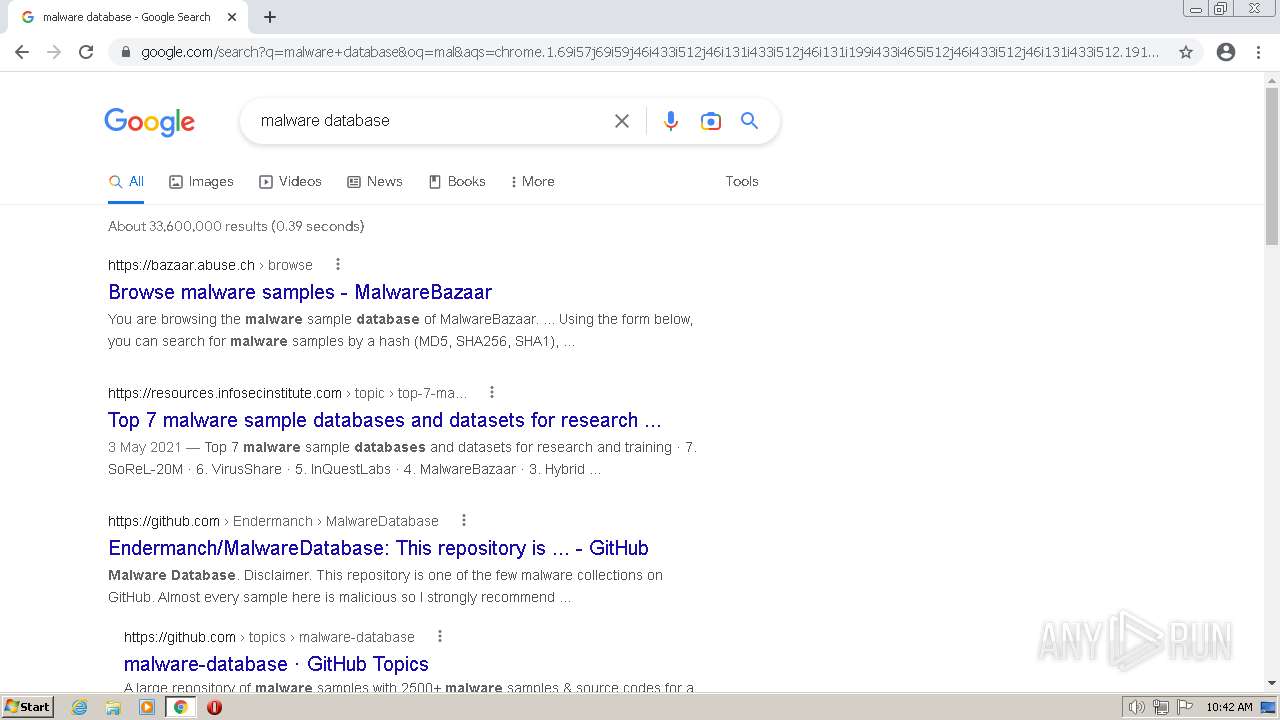
Task: Open options for Endermanch MalwareDatabase result
Action: (x=464, y=521)
